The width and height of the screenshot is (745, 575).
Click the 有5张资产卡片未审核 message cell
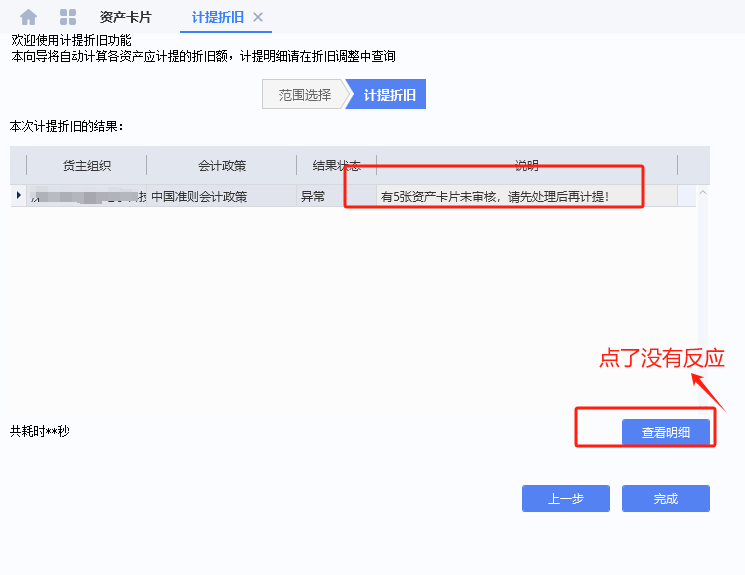[x=527, y=196]
